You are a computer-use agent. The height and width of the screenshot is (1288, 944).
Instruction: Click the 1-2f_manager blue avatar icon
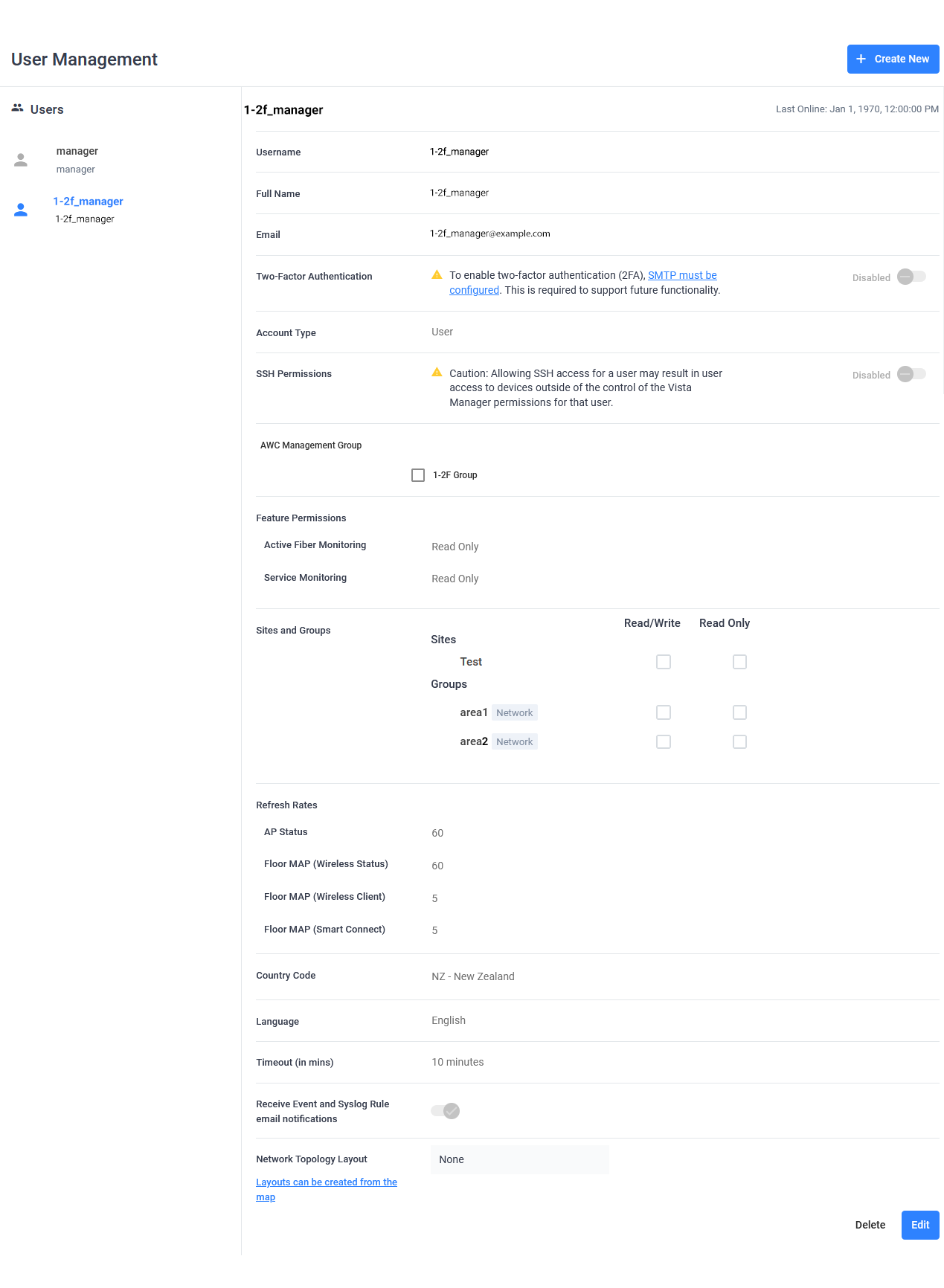point(21,210)
